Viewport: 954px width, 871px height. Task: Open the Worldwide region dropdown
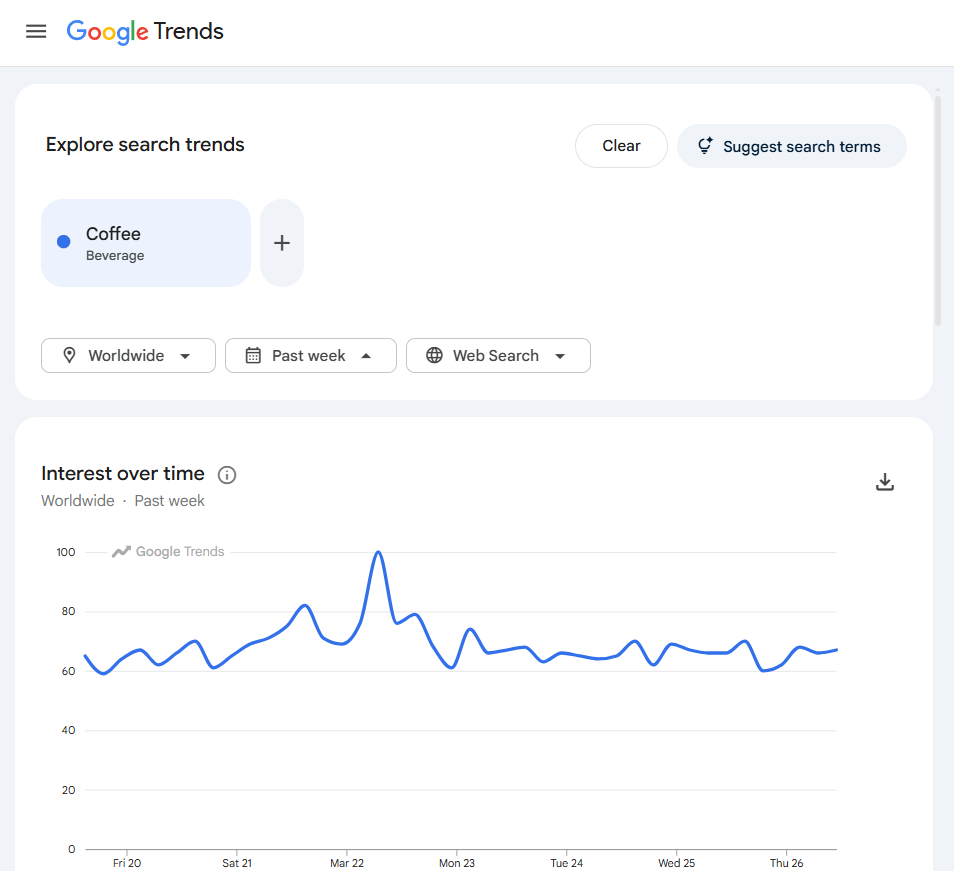[x=128, y=355]
